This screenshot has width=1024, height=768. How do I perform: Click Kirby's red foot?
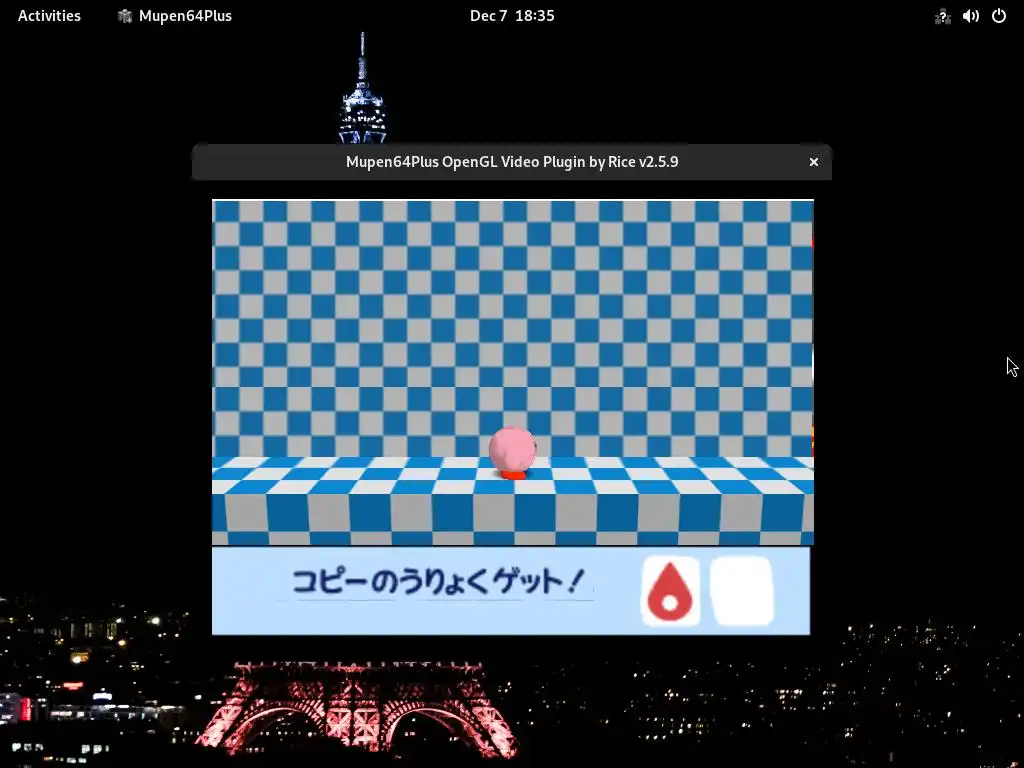point(513,475)
